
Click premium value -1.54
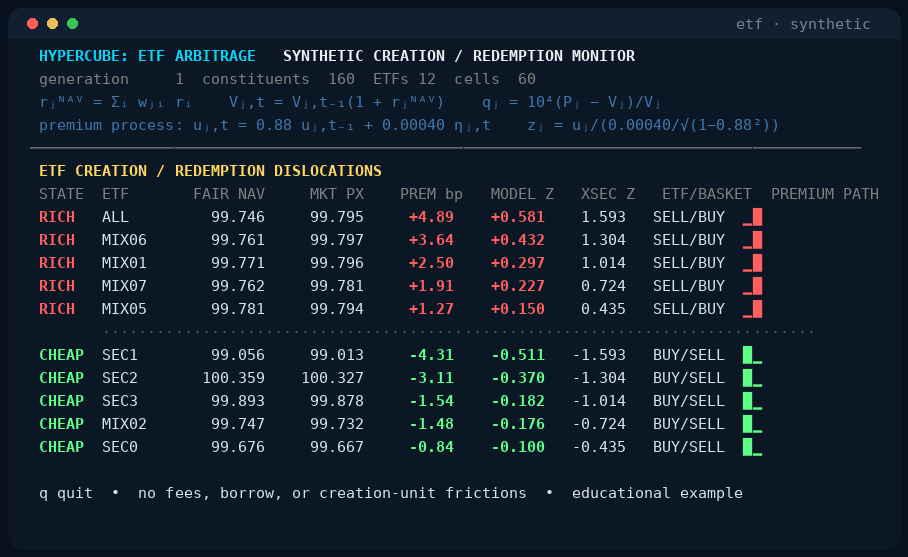coord(431,401)
